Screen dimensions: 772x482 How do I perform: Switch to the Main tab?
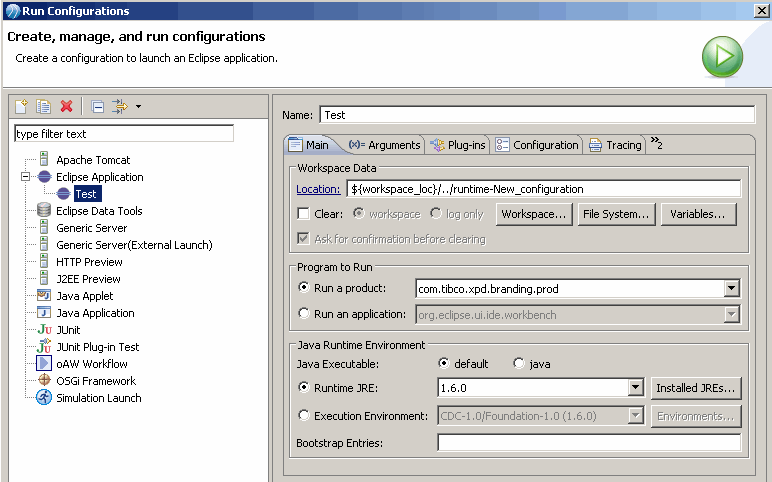309,145
